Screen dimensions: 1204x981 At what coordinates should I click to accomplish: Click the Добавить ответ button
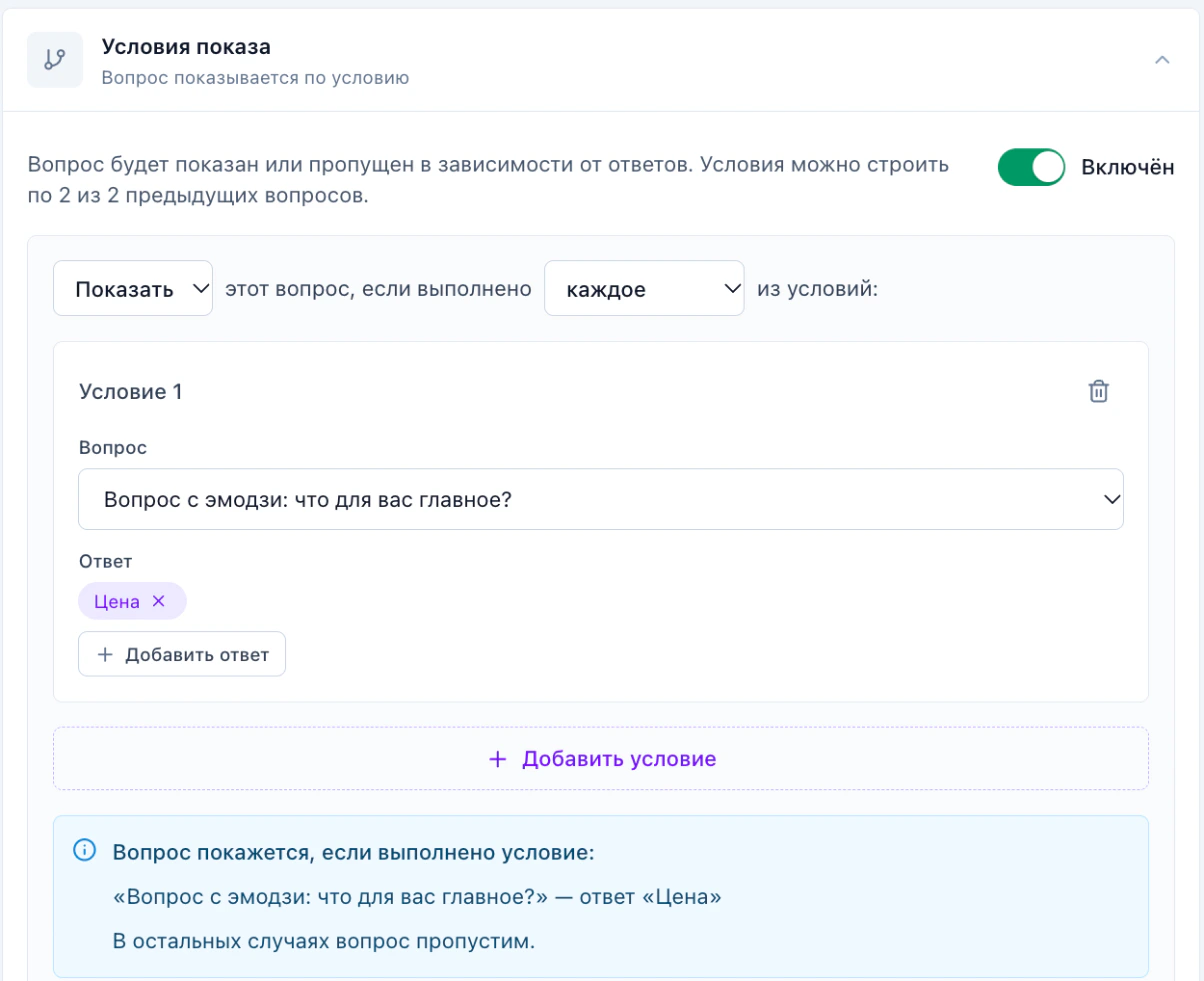click(182, 654)
